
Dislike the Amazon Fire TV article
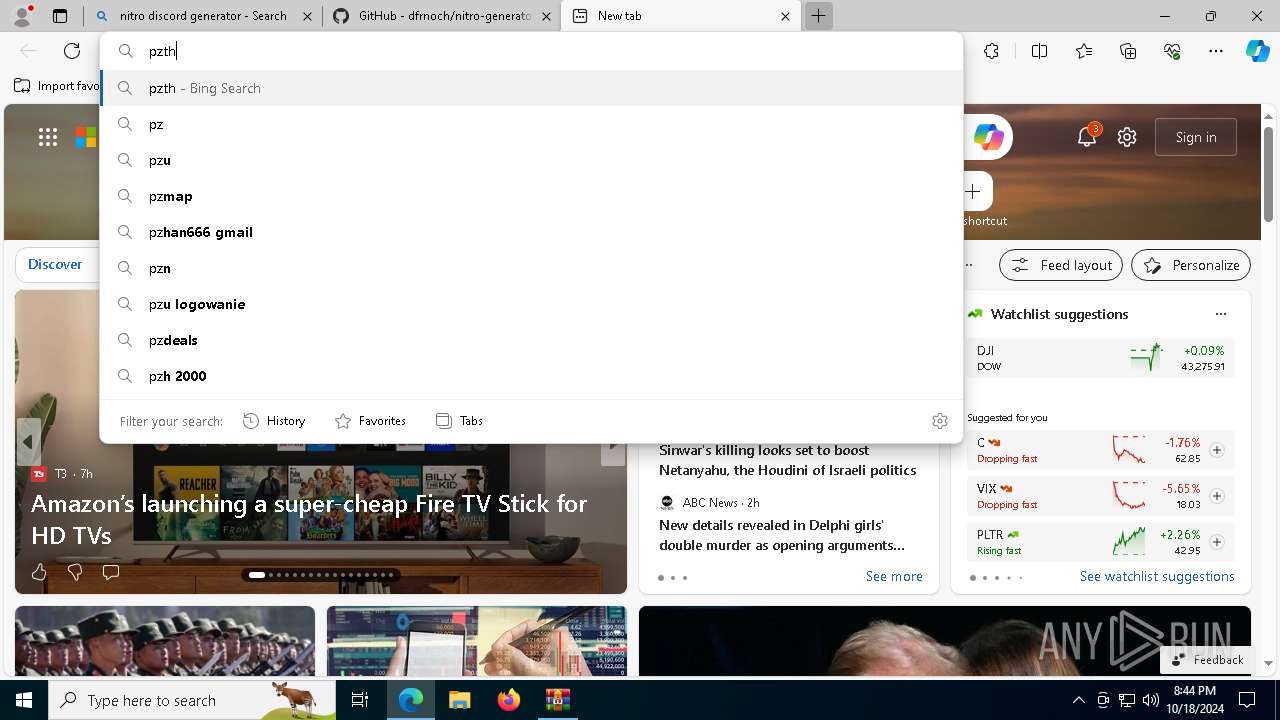(75, 572)
